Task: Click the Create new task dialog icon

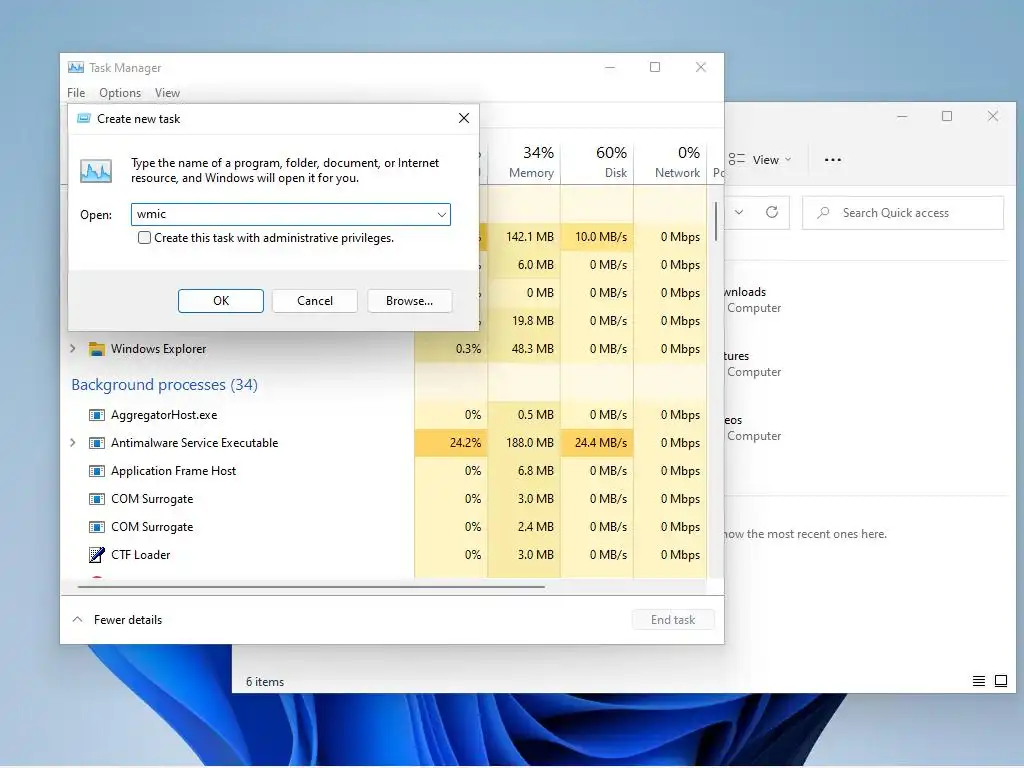Action: [x=84, y=118]
